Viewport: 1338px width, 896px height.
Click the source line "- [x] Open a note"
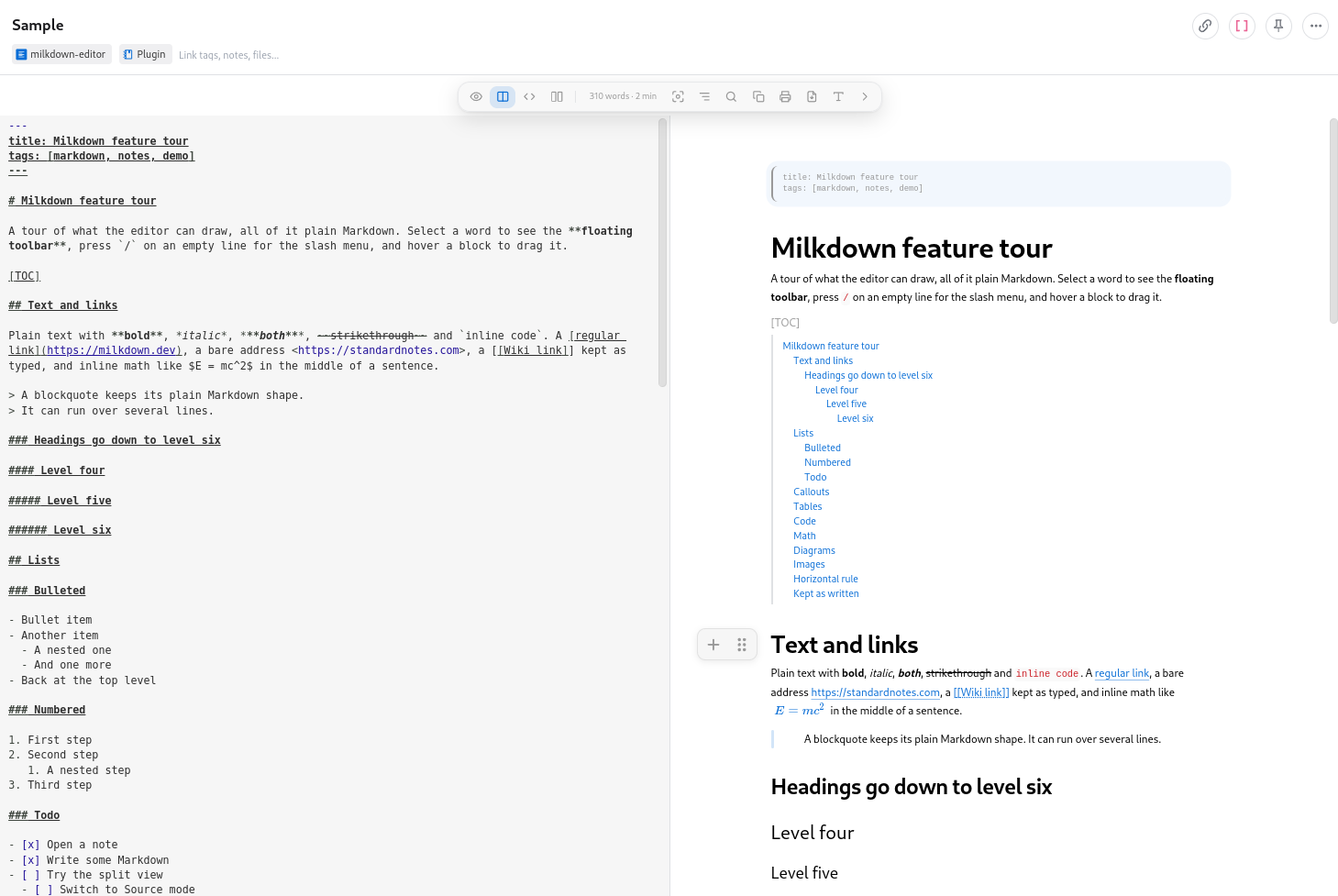[63, 845]
